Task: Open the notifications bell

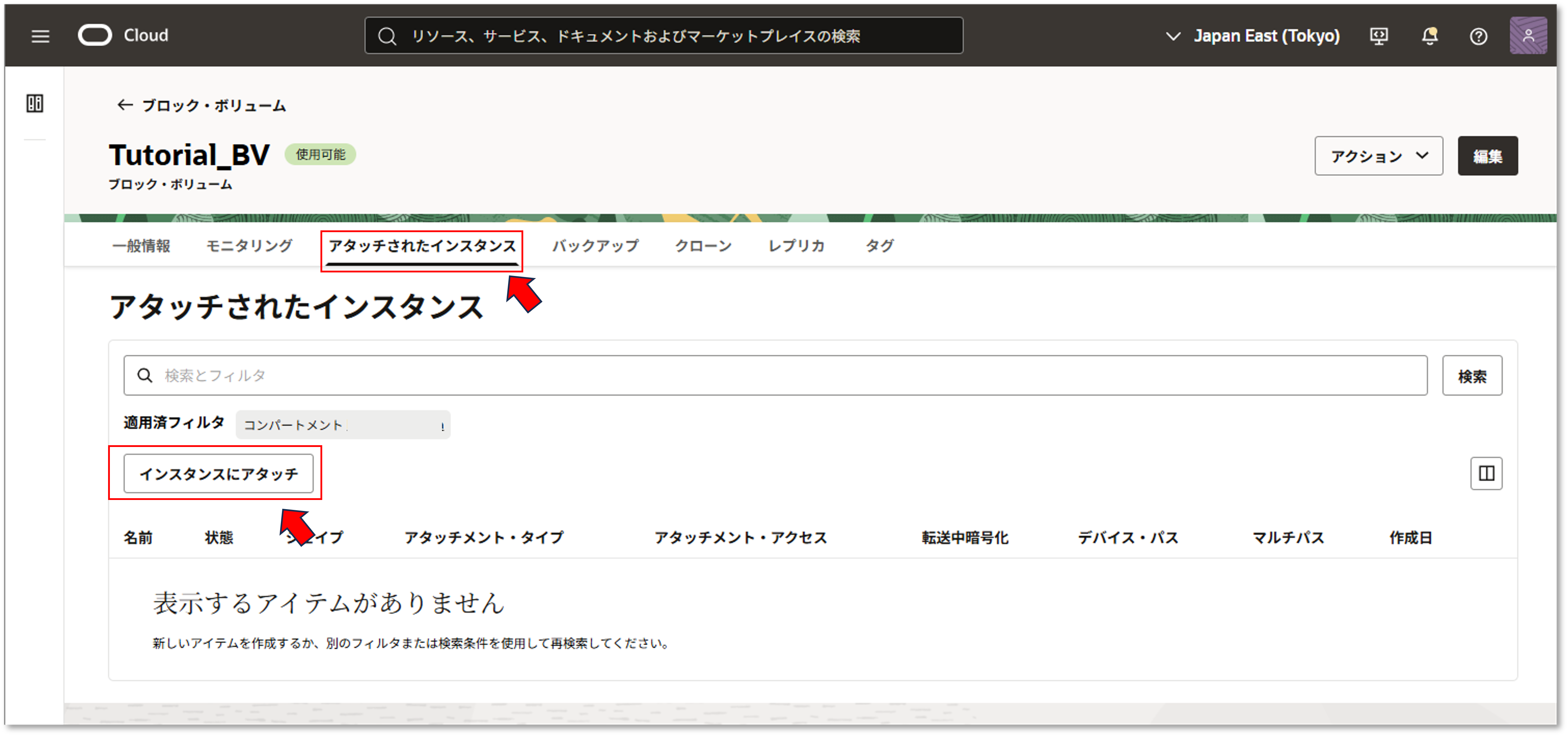Action: [x=1429, y=36]
